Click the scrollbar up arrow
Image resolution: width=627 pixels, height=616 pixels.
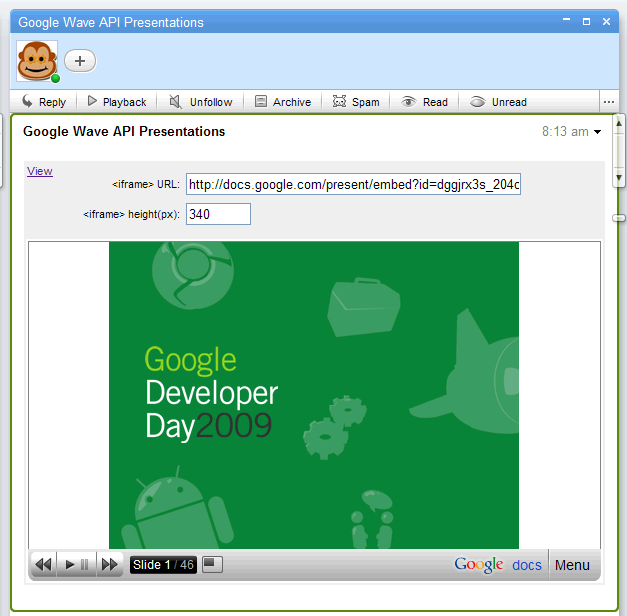click(619, 124)
